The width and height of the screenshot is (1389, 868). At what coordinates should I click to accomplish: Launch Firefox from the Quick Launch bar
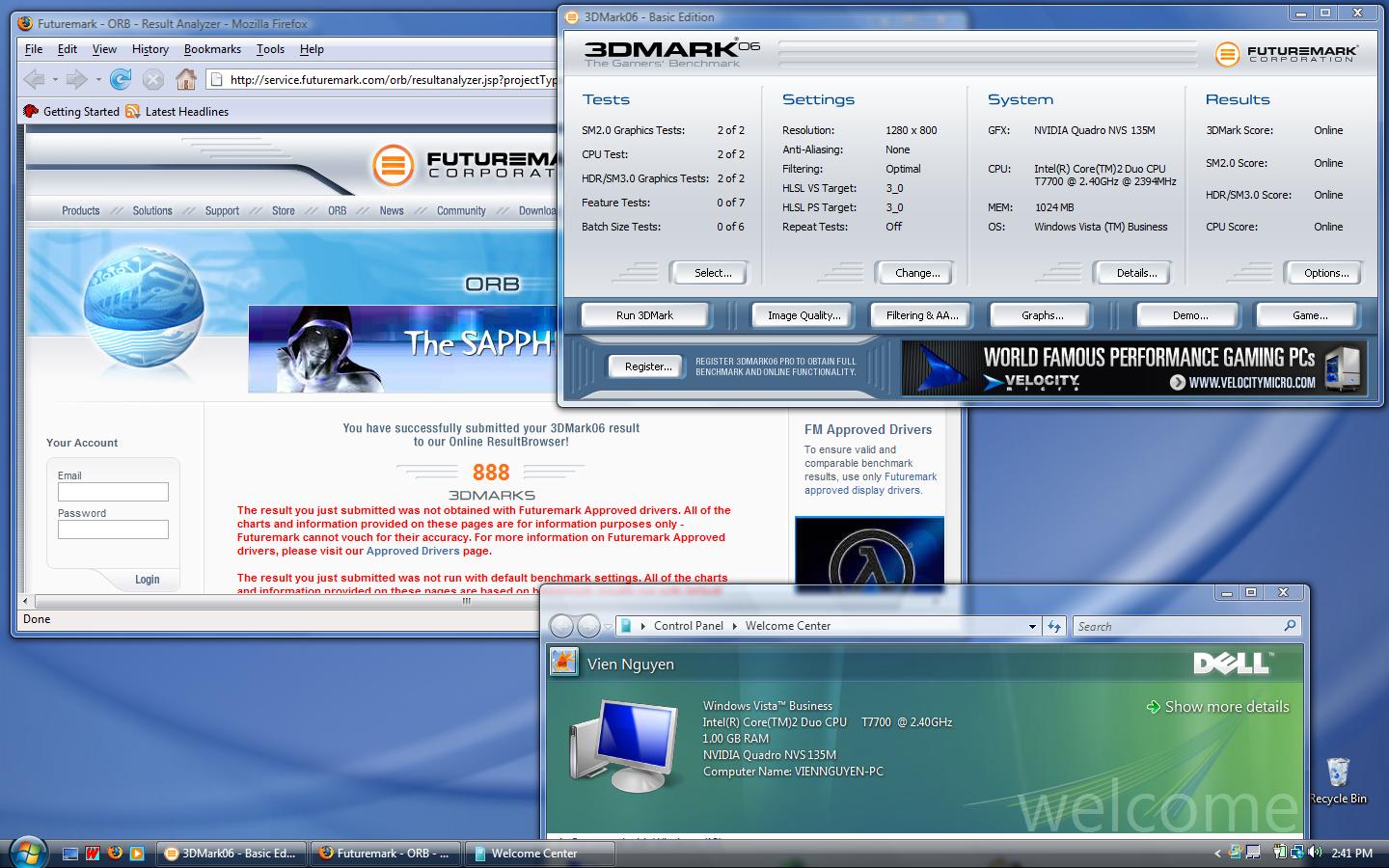coord(115,854)
